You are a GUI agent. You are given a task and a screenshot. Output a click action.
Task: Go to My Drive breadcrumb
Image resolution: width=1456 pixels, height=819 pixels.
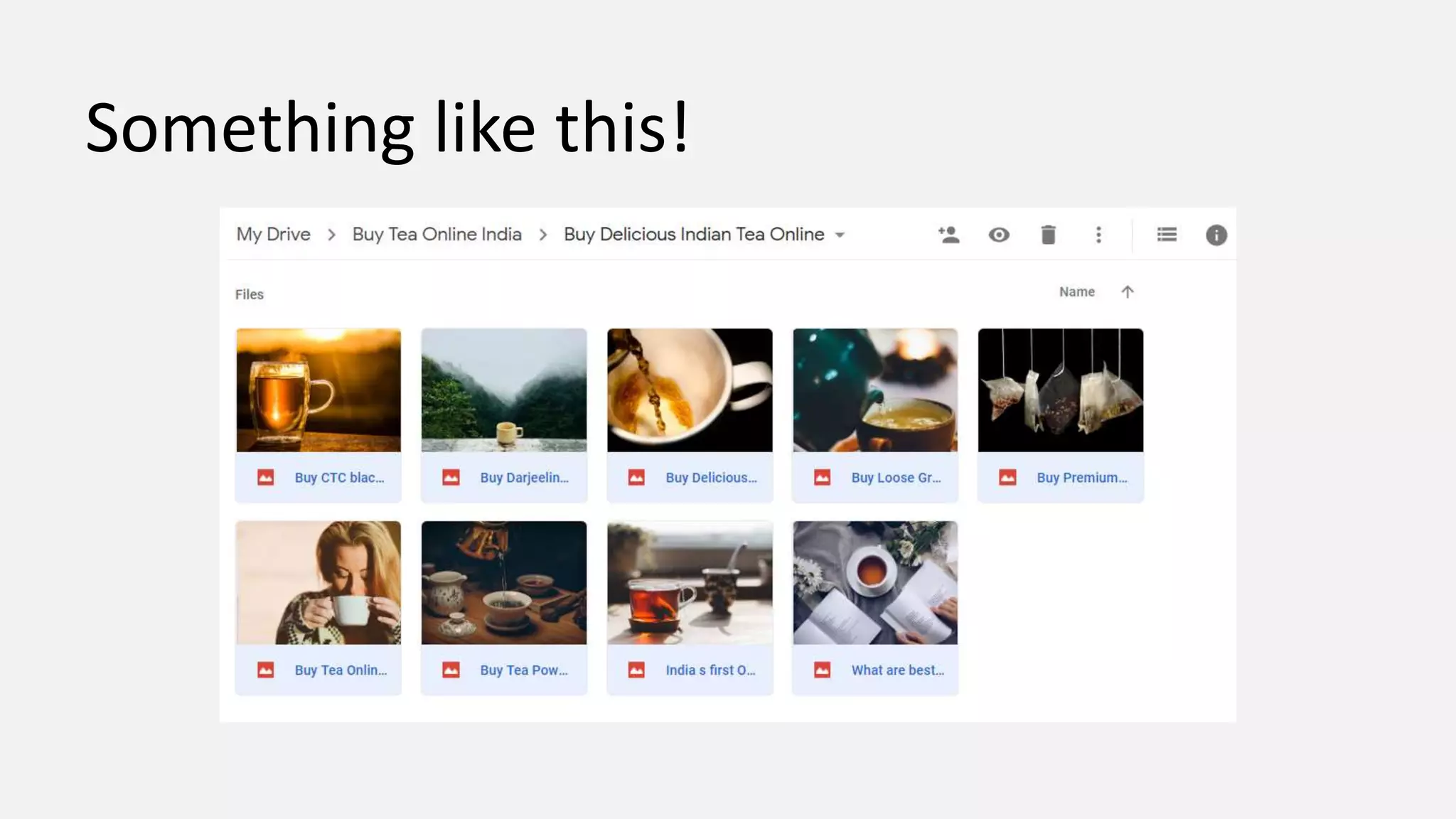point(273,234)
